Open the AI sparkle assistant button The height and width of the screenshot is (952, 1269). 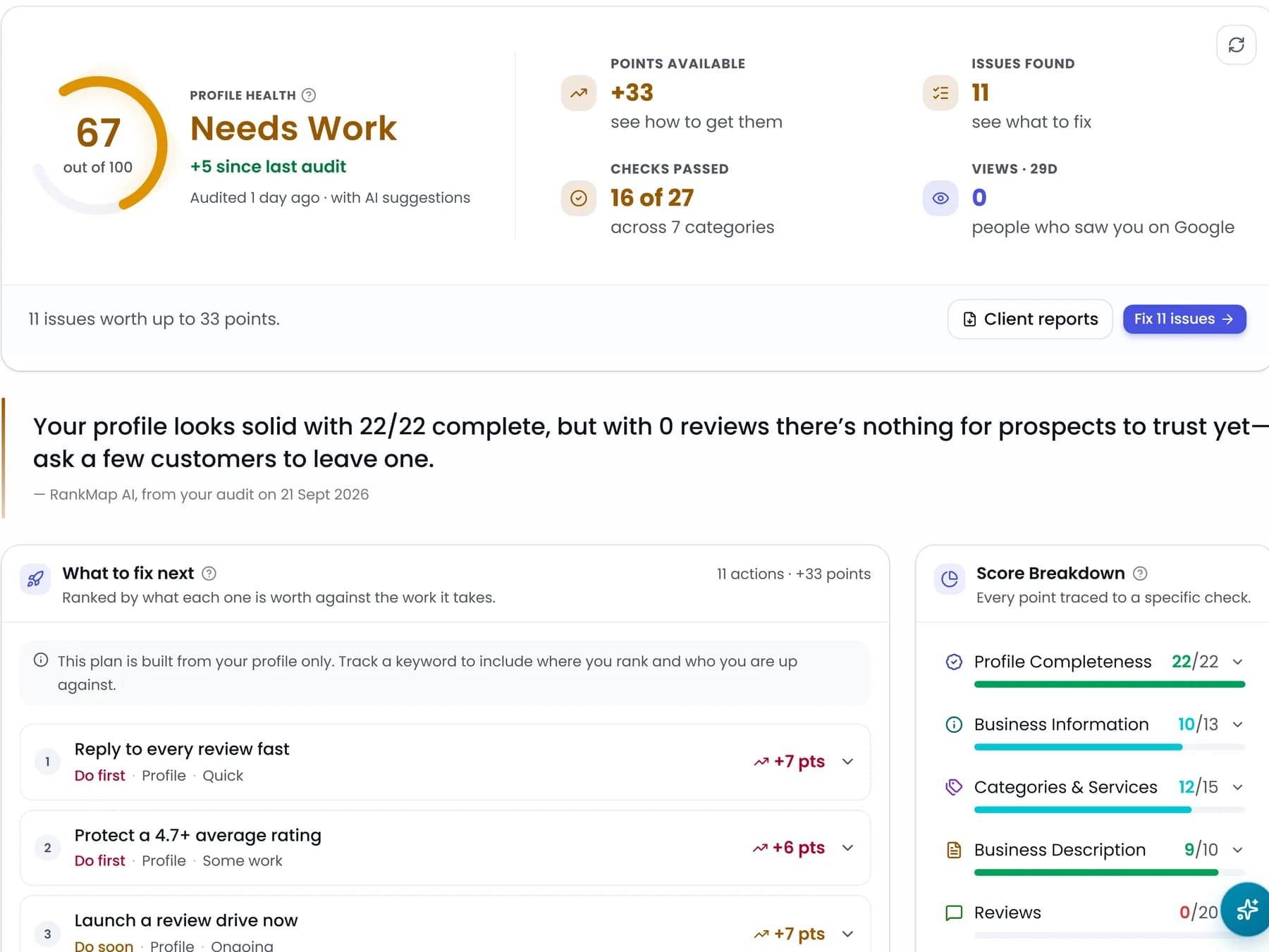point(1246,909)
